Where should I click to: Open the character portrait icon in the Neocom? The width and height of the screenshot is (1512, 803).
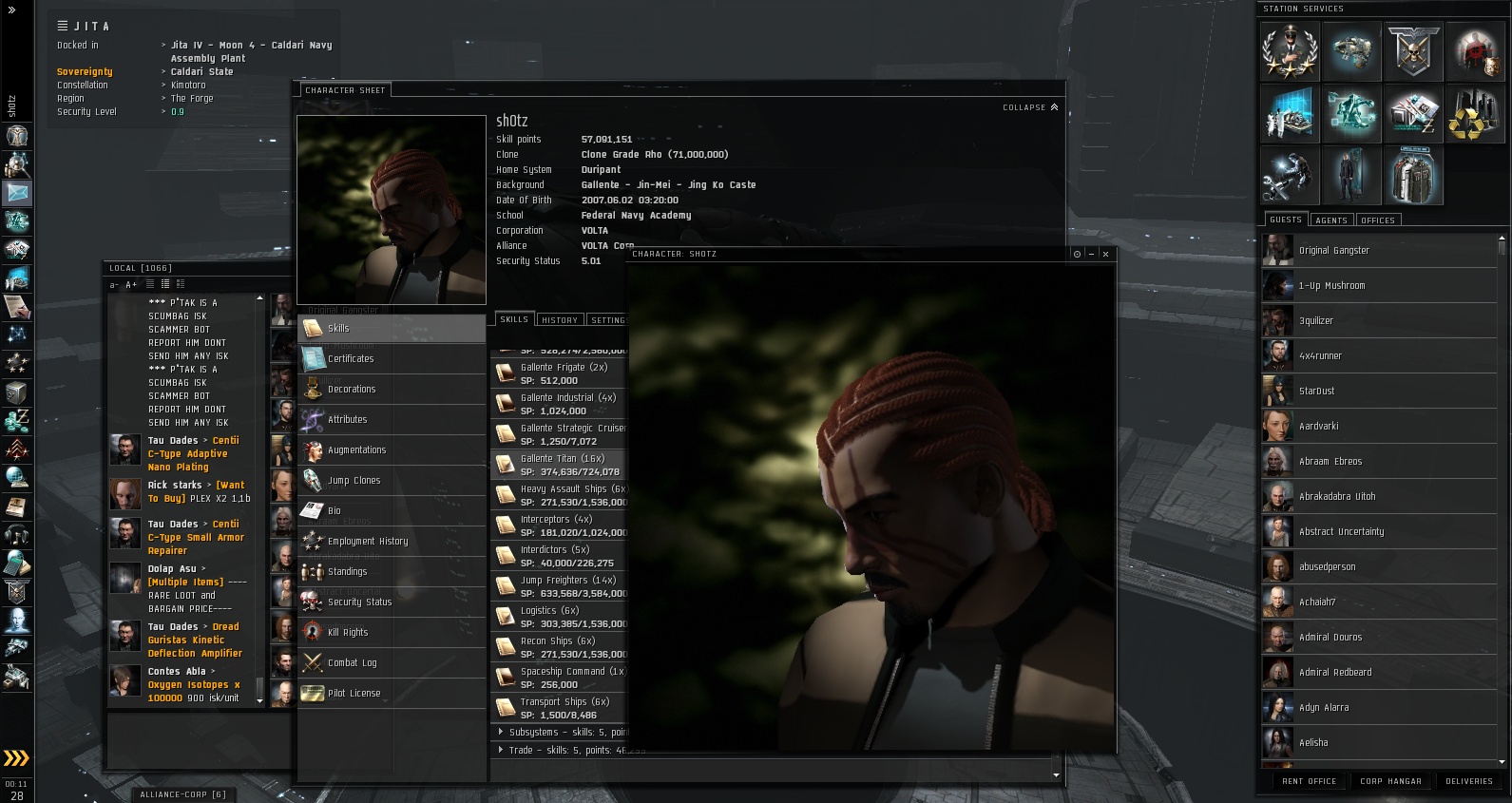click(17, 136)
